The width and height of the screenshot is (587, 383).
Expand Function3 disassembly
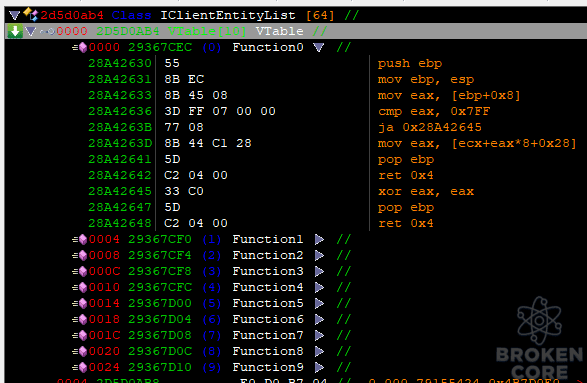click(319, 271)
